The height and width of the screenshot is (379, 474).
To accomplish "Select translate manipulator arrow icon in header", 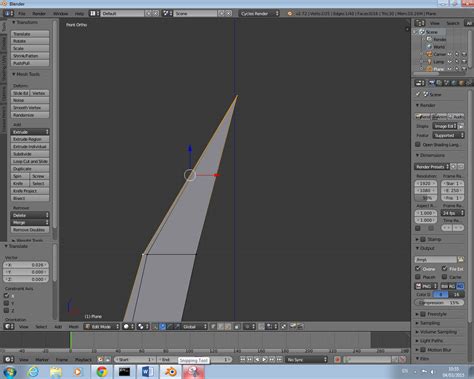I will [163, 326].
